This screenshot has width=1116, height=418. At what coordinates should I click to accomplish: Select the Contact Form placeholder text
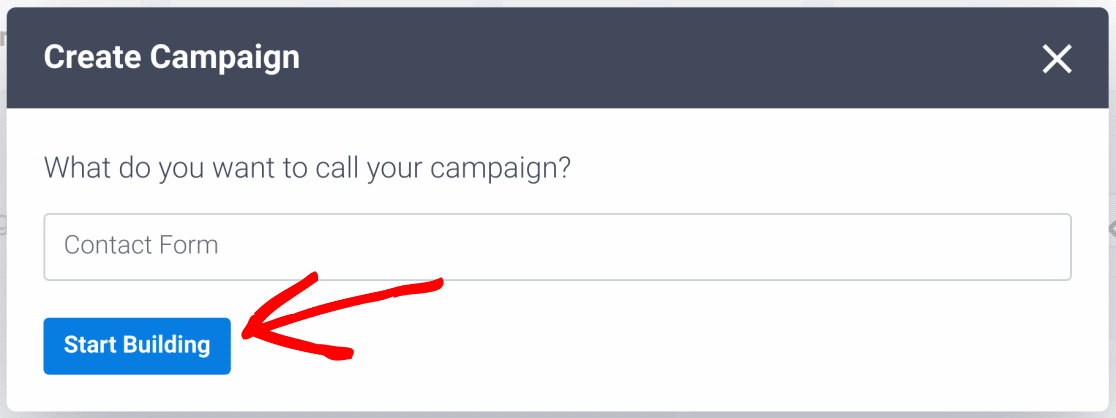[141, 245]
